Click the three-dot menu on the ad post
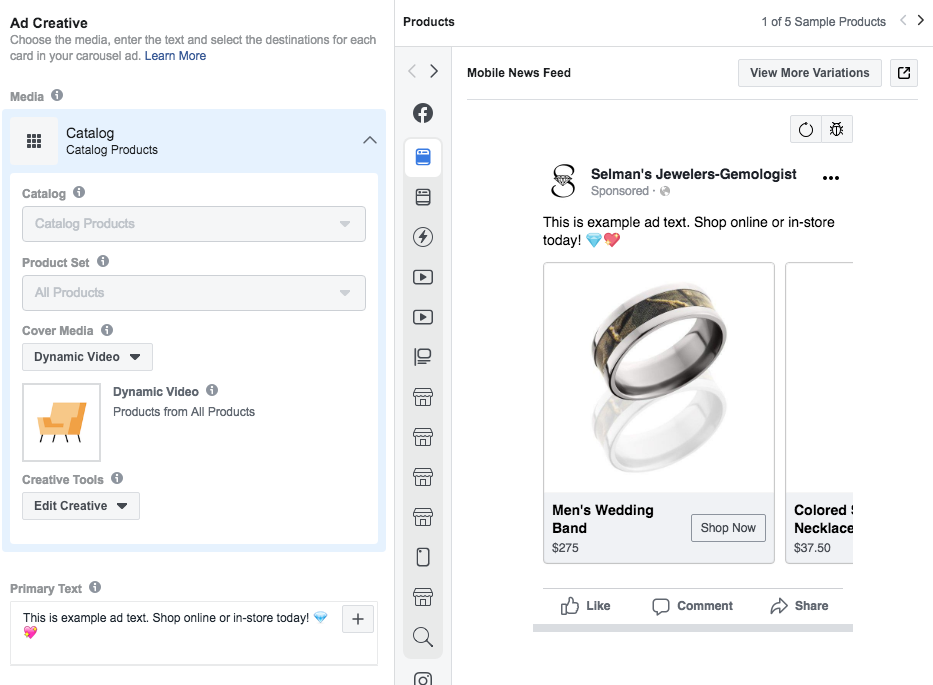Screen dimensions: 933x685 [x=830, y=178]
